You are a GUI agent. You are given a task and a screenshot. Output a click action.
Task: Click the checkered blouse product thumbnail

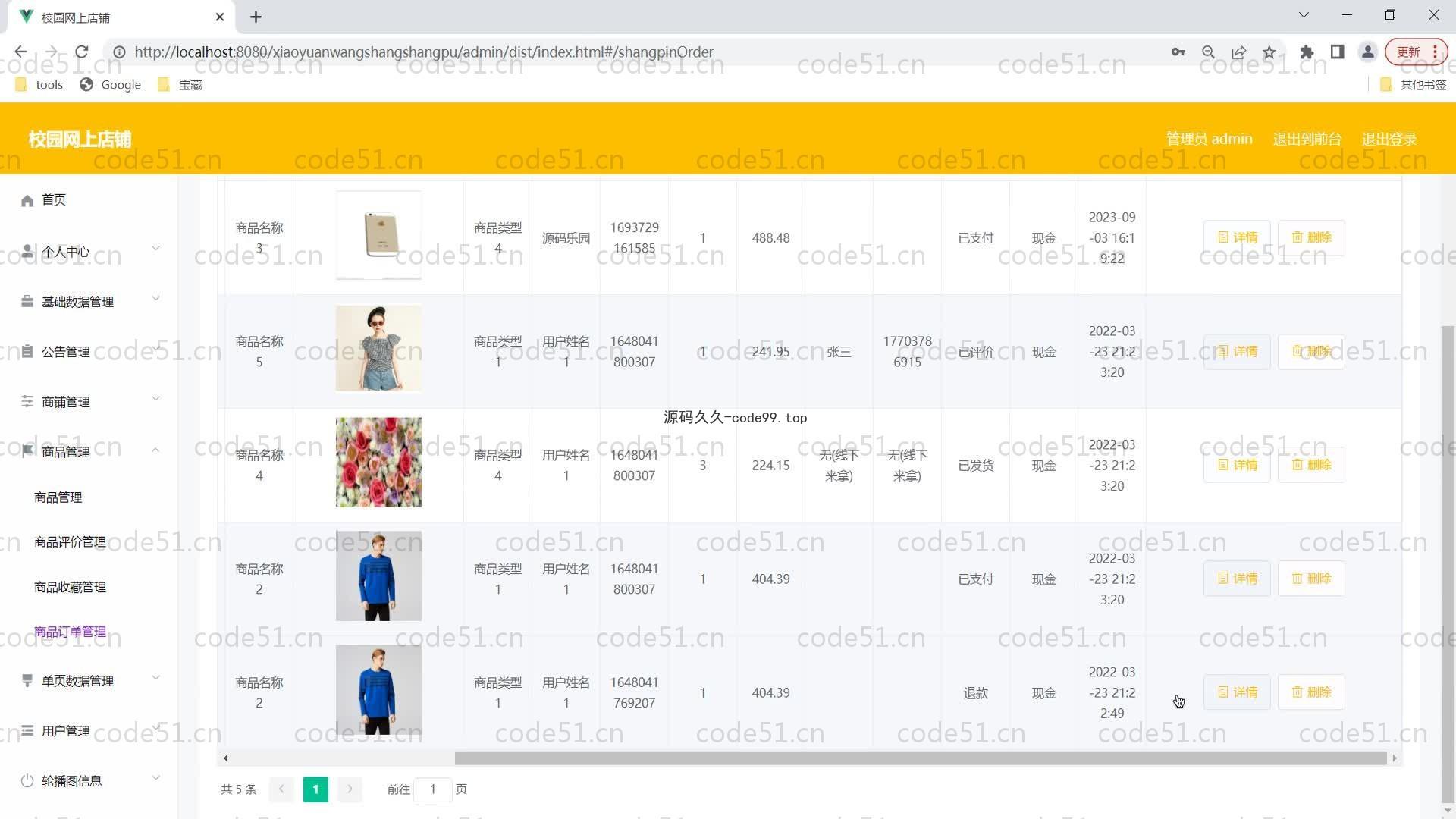click(378, 349)
